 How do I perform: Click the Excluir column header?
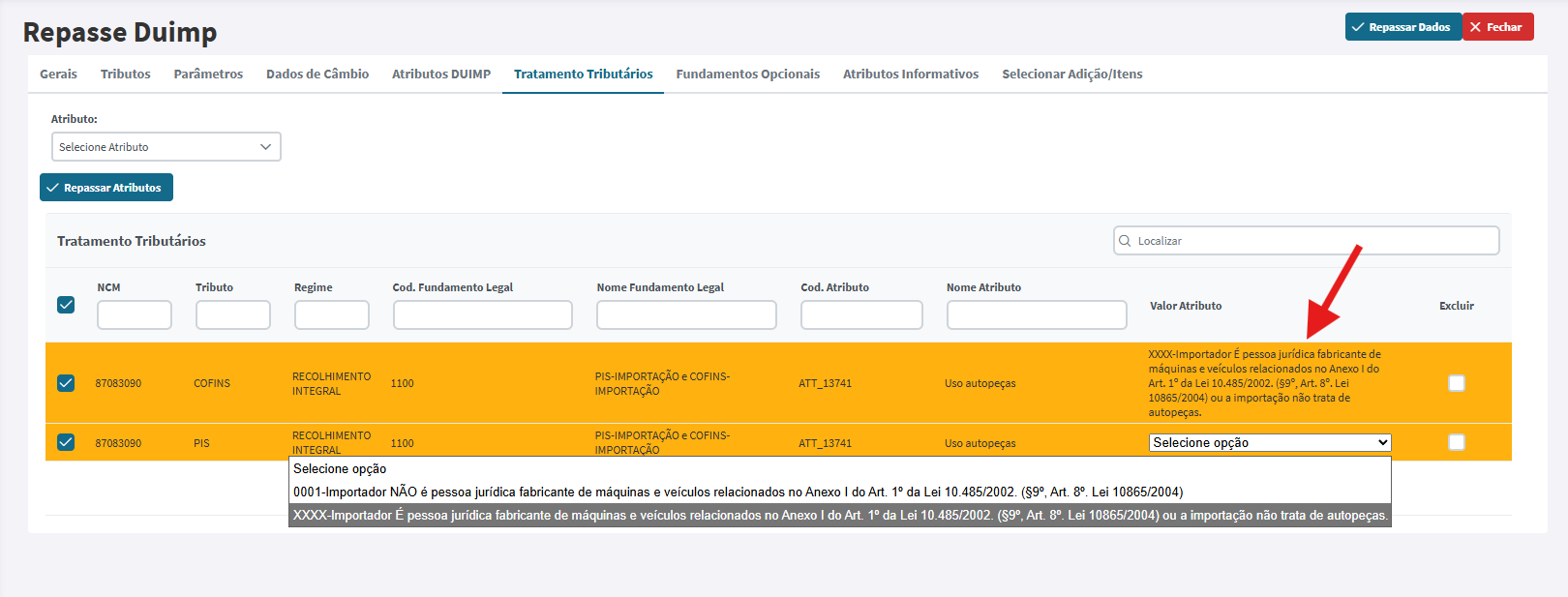1457,306
